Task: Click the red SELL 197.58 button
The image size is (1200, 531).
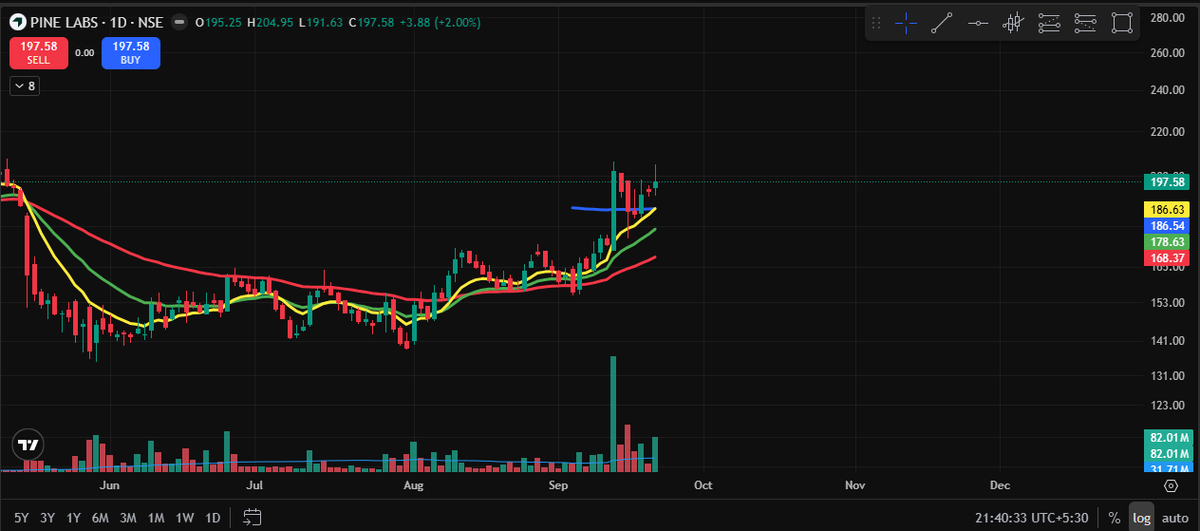Action: pos(39,52)
